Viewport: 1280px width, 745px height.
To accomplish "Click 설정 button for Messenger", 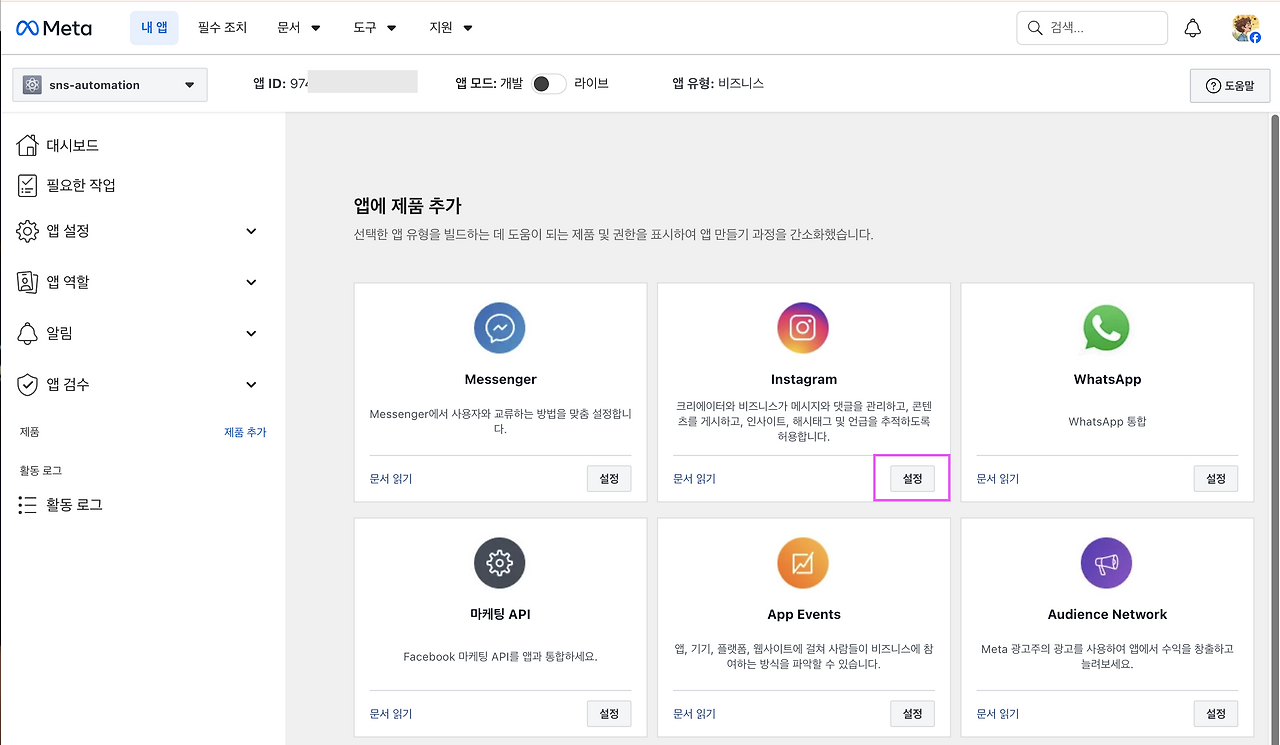I will [609, 479].
